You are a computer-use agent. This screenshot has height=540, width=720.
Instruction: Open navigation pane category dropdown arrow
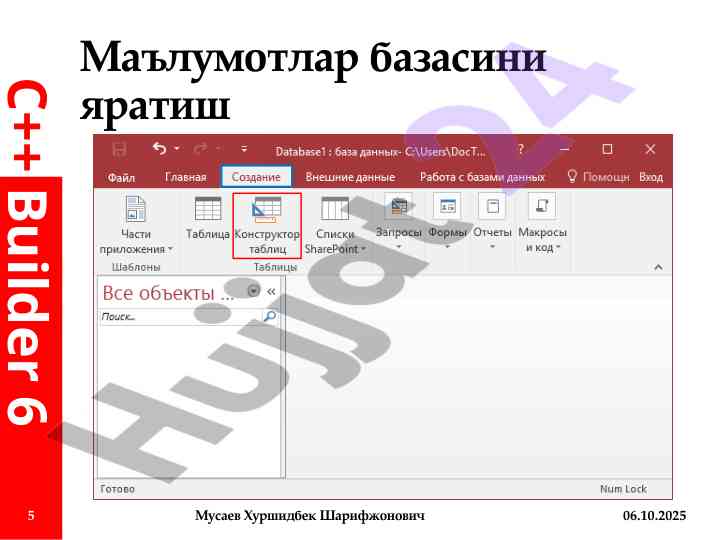click(x=253, y=291)
